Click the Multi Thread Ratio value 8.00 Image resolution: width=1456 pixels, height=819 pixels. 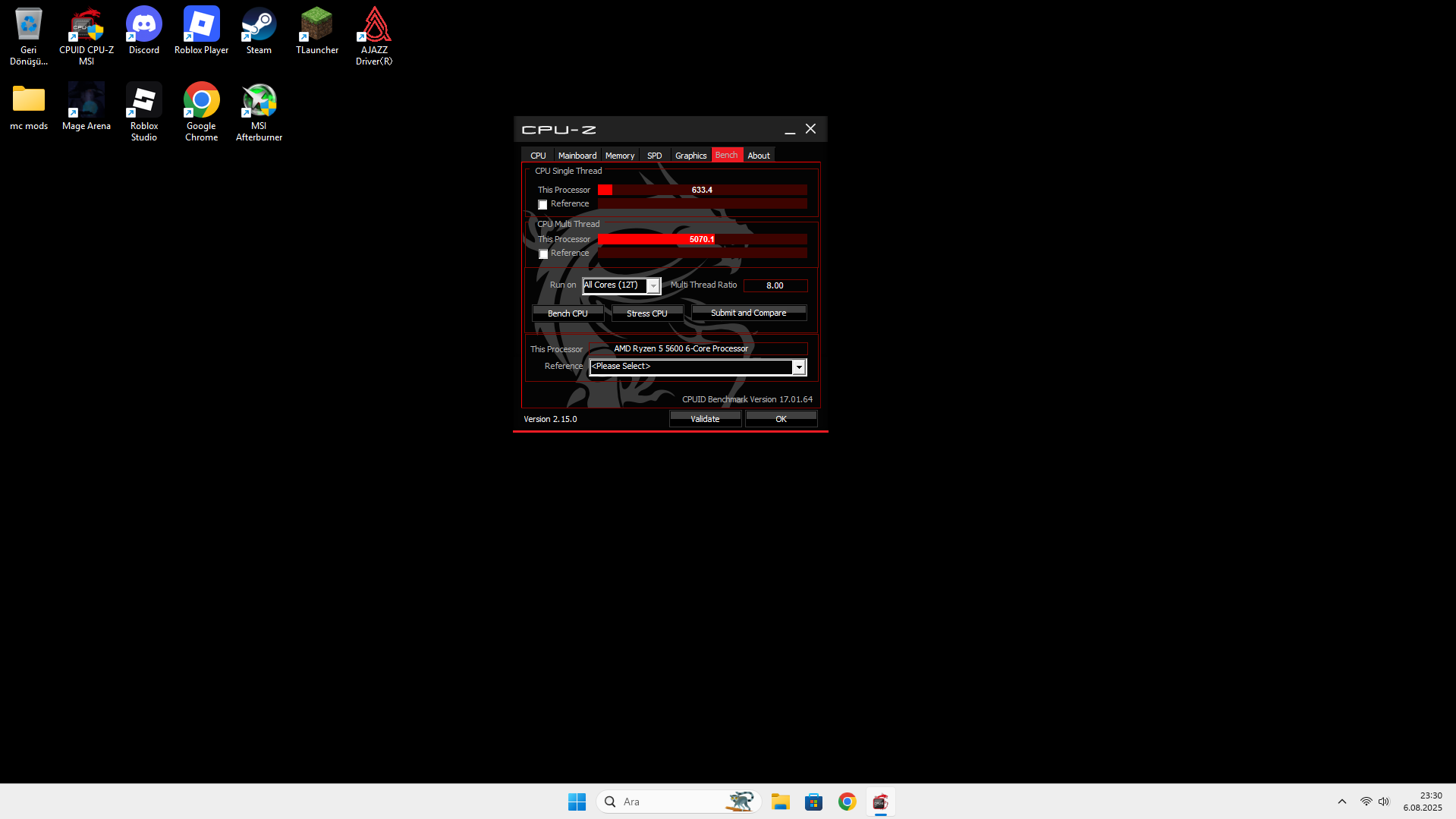click(775, 285)
